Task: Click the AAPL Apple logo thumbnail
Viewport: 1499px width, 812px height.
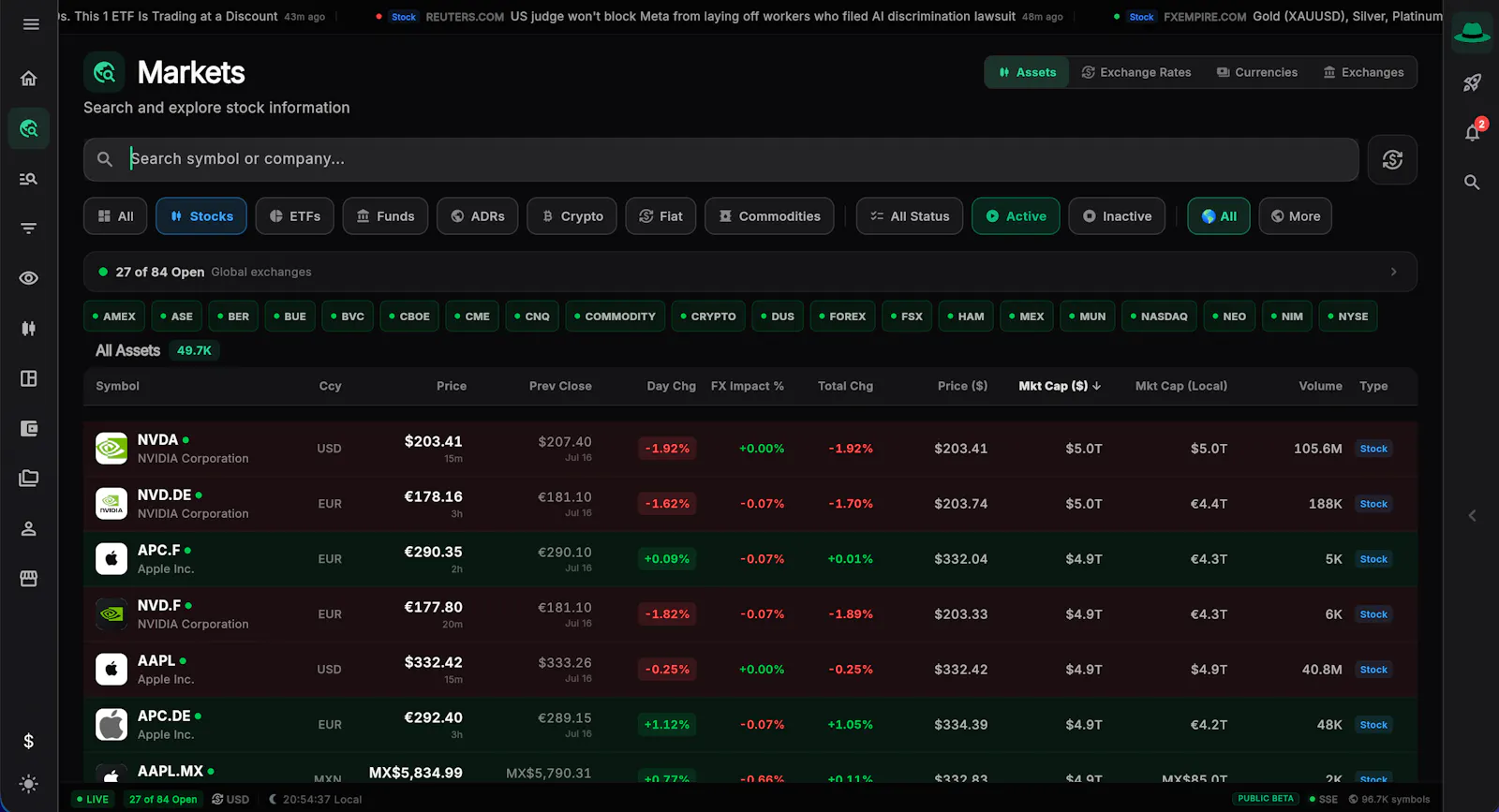Action: pyautogui.click(x=111, y=670)
